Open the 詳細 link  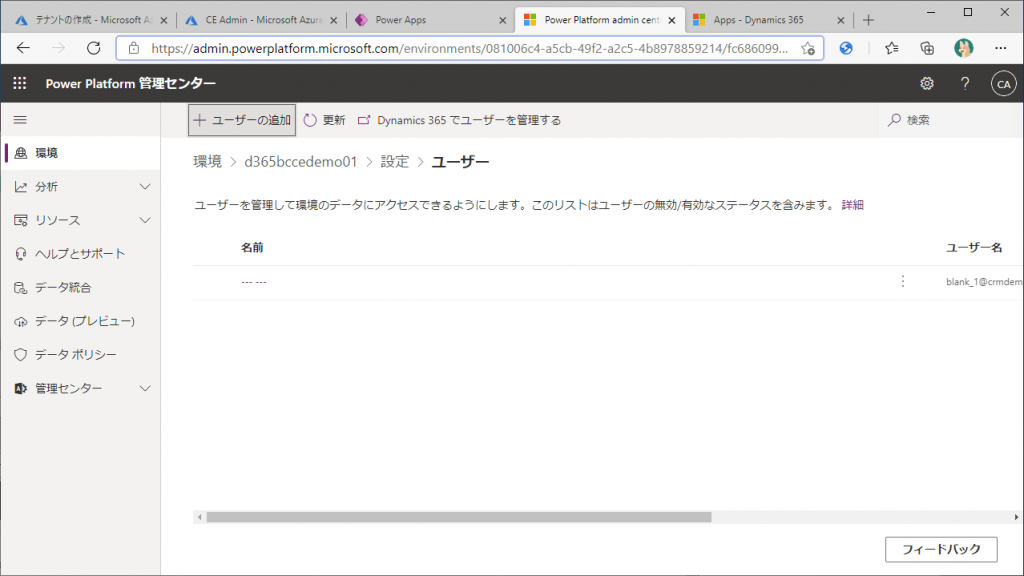tap(852, 205)
